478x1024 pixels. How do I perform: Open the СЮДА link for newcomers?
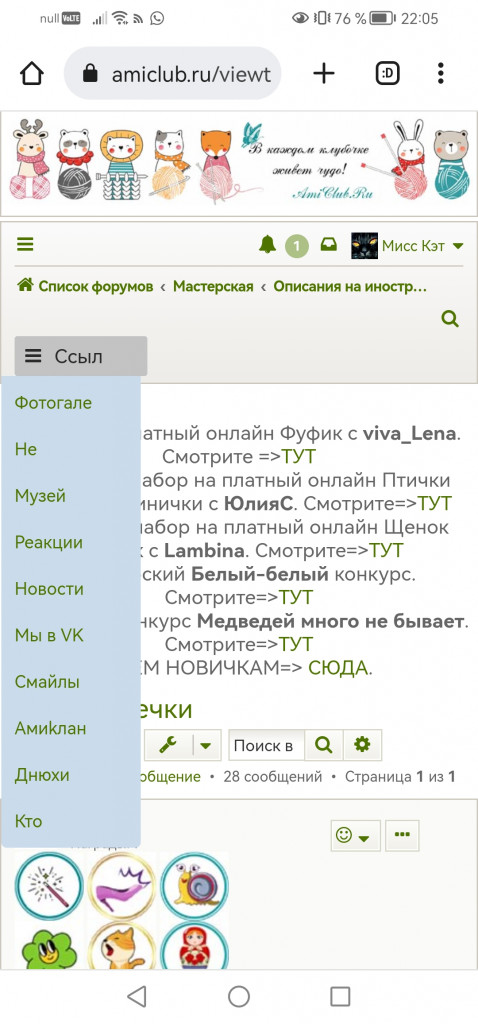338,668
